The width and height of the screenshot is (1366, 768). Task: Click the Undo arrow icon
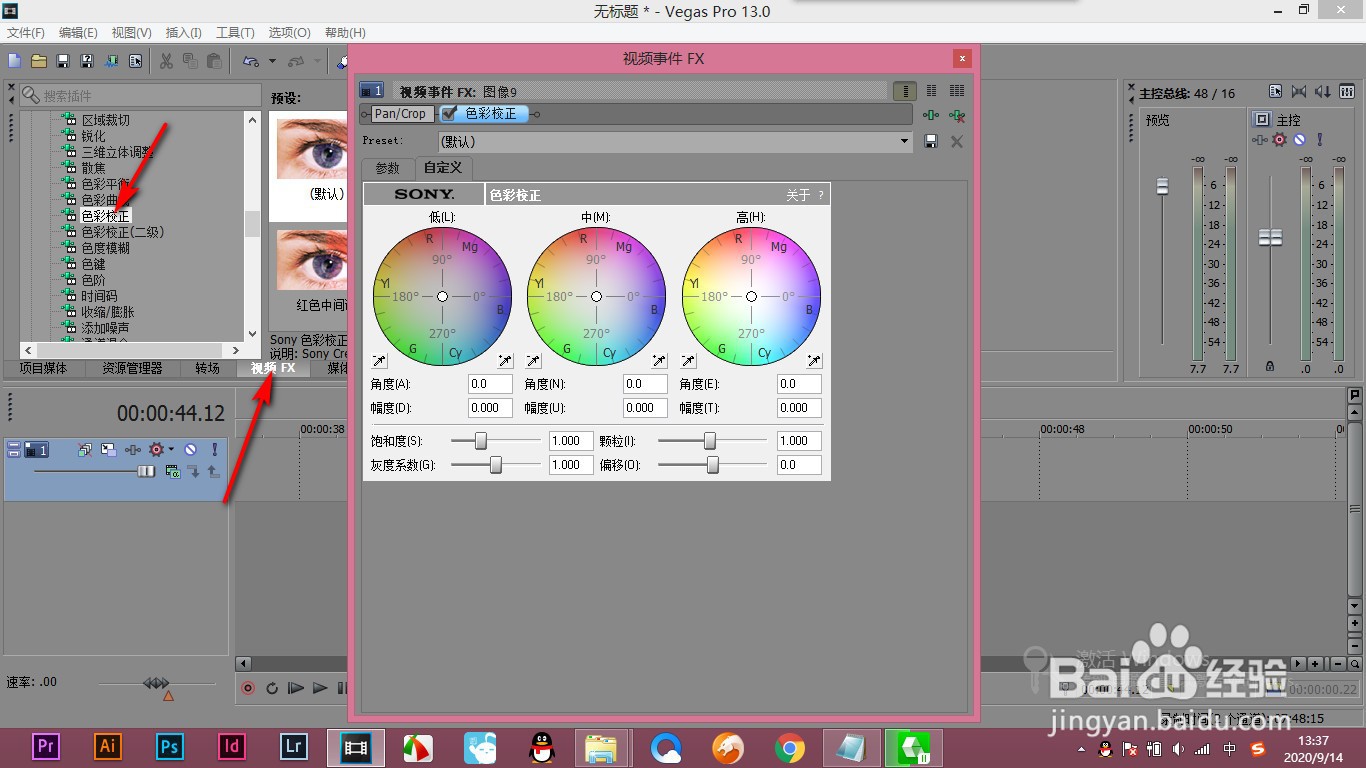(x=251, y=62)
